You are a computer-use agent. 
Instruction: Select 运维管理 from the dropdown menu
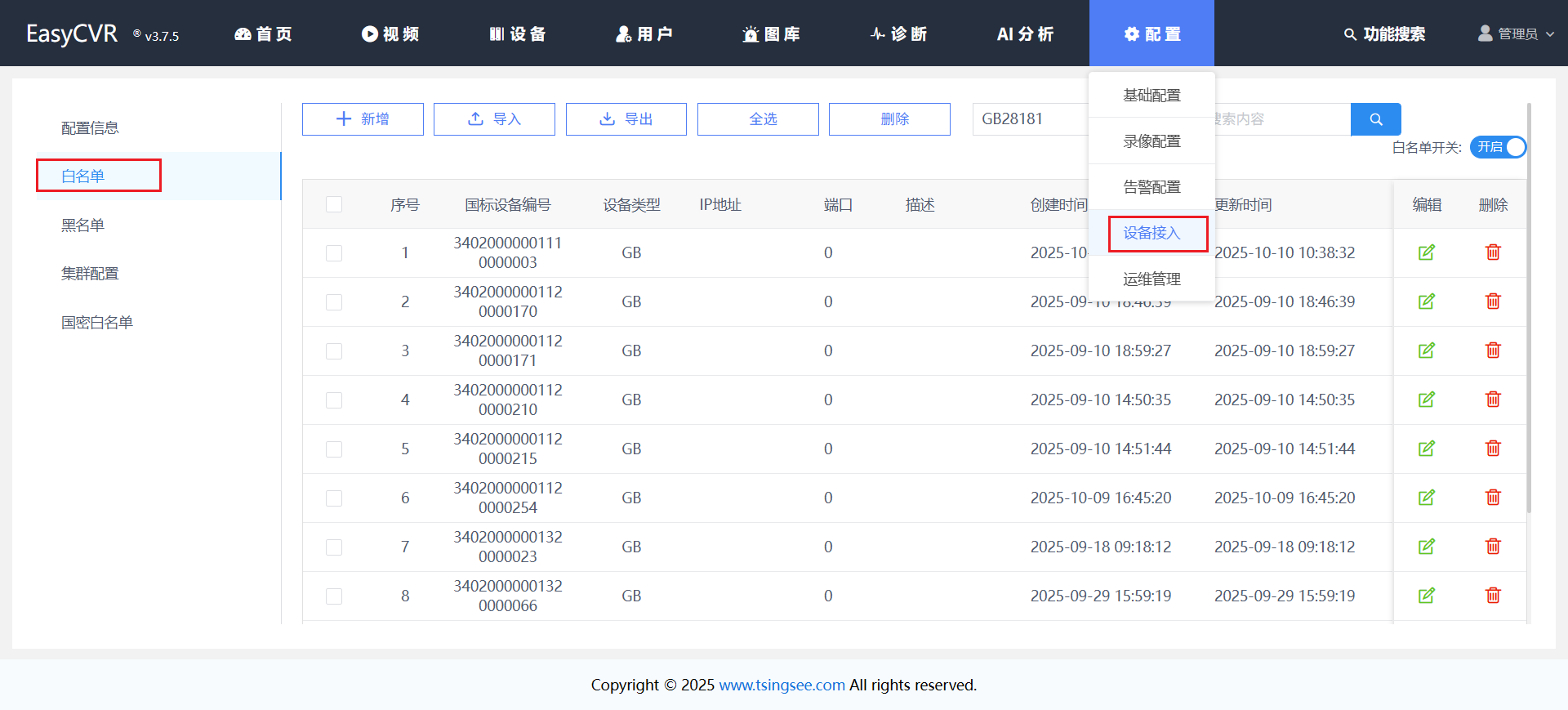click(1151, 279)
